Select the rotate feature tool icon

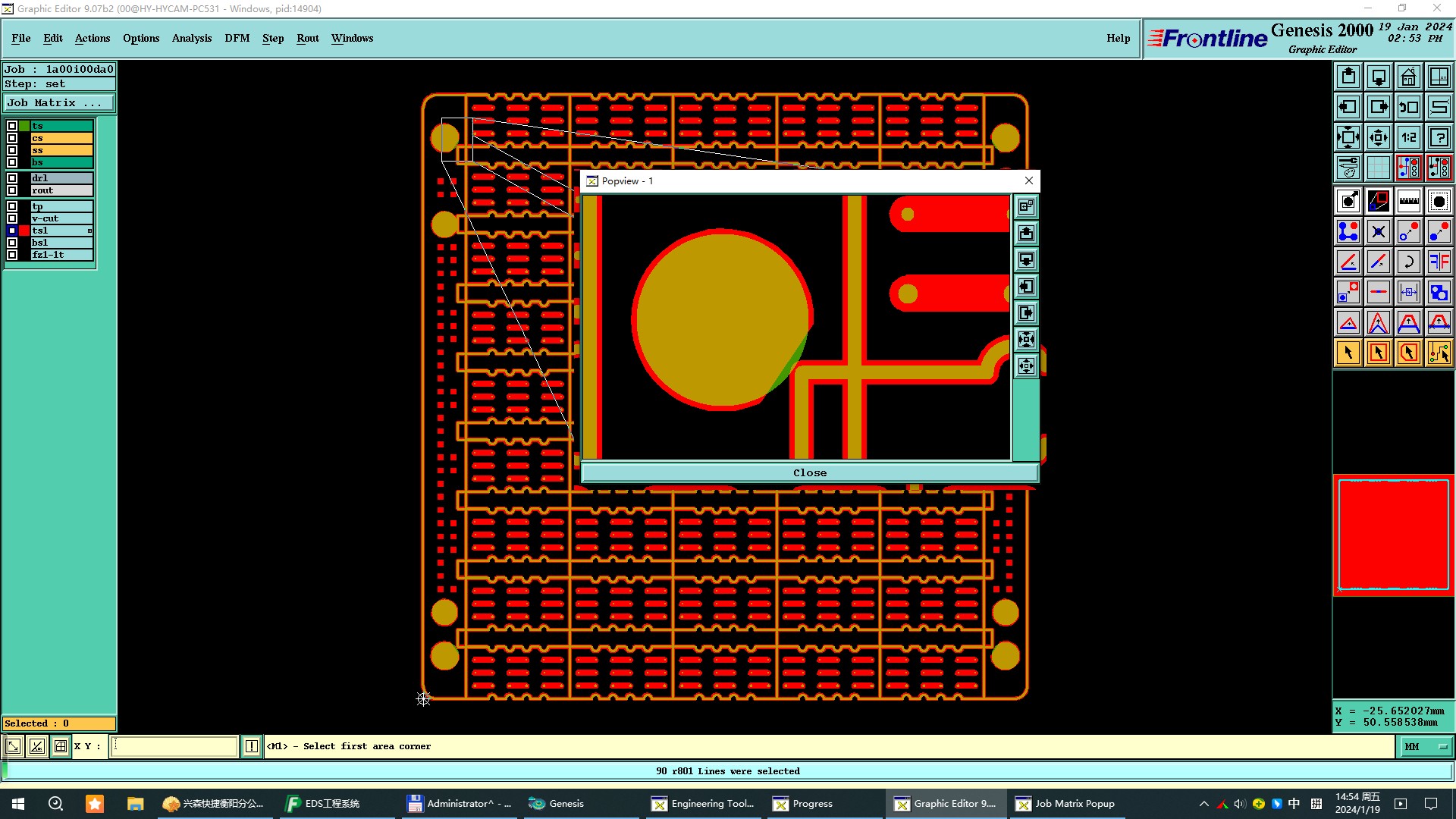1408,262
